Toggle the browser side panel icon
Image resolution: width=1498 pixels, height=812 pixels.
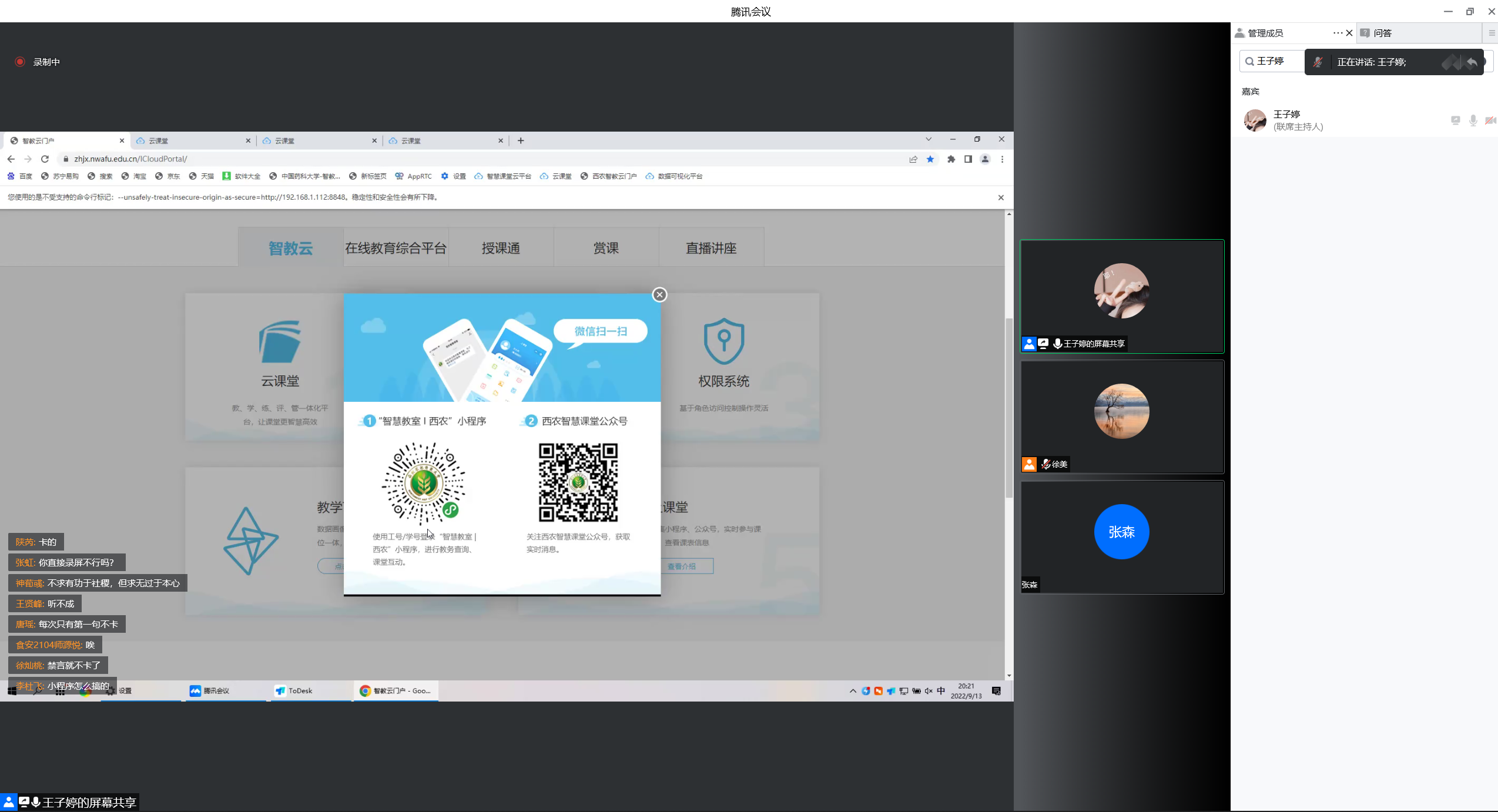click(x=968, y=159)
